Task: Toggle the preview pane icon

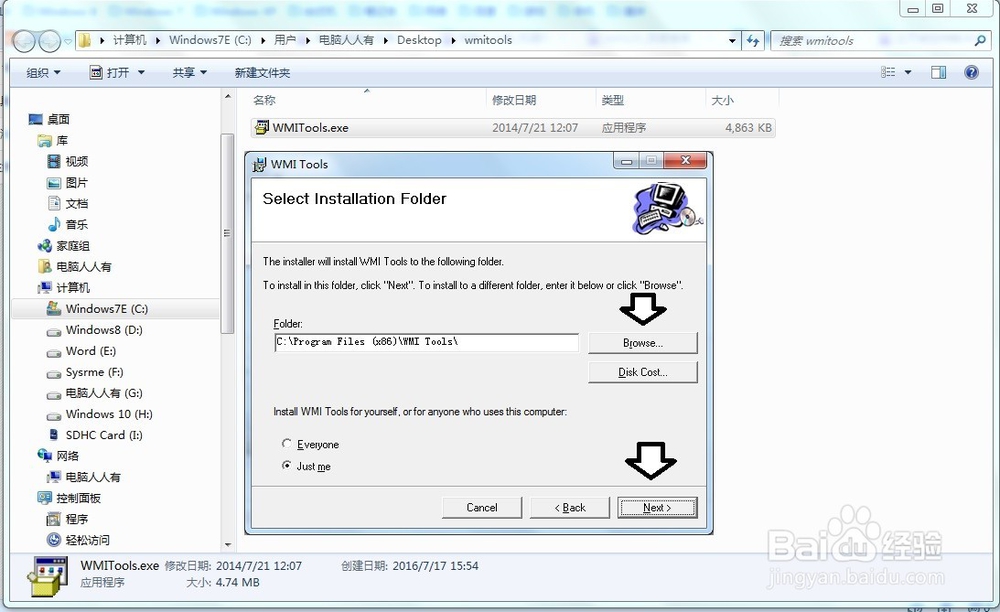Action: 939,73
